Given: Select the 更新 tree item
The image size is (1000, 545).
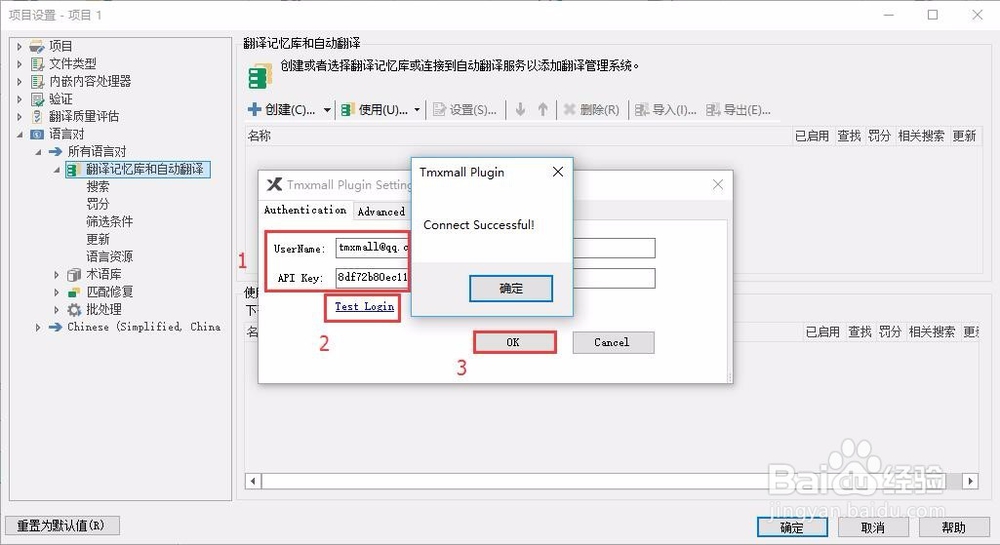Looking at the screenshot, I should (98, 239).
